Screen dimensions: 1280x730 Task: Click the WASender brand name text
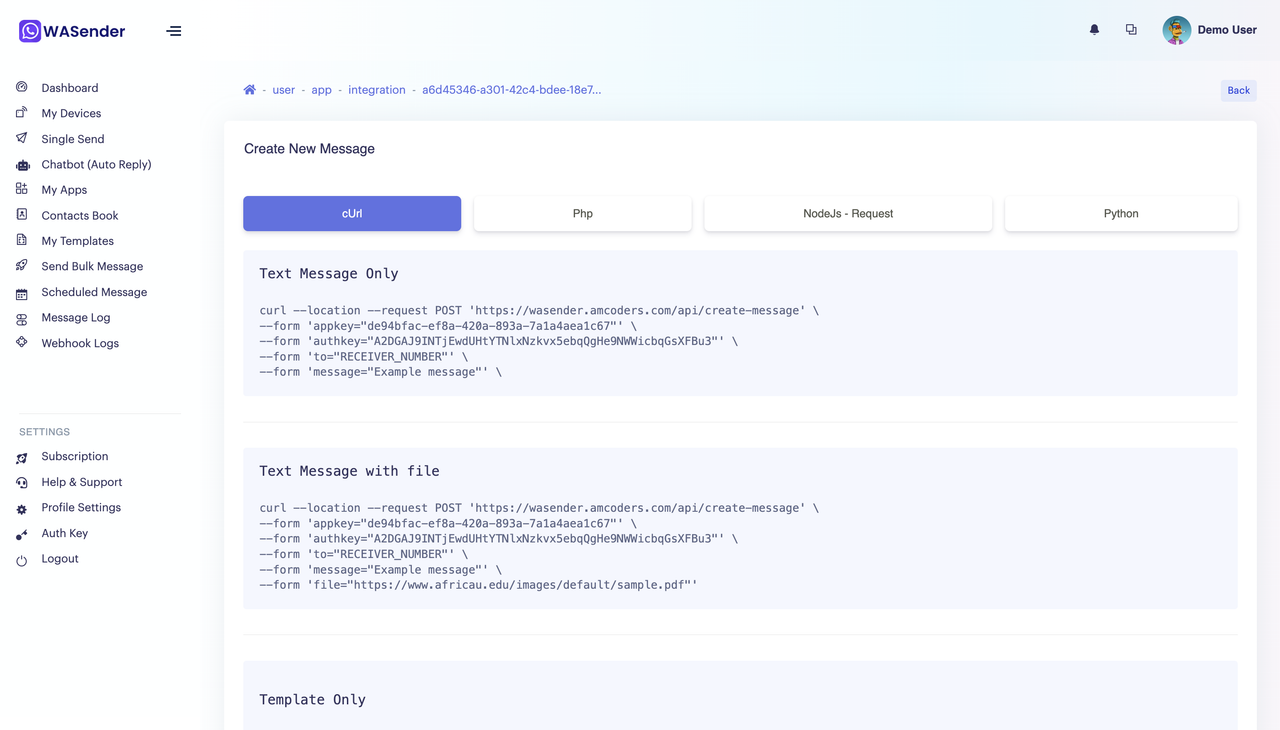point(84,31)
